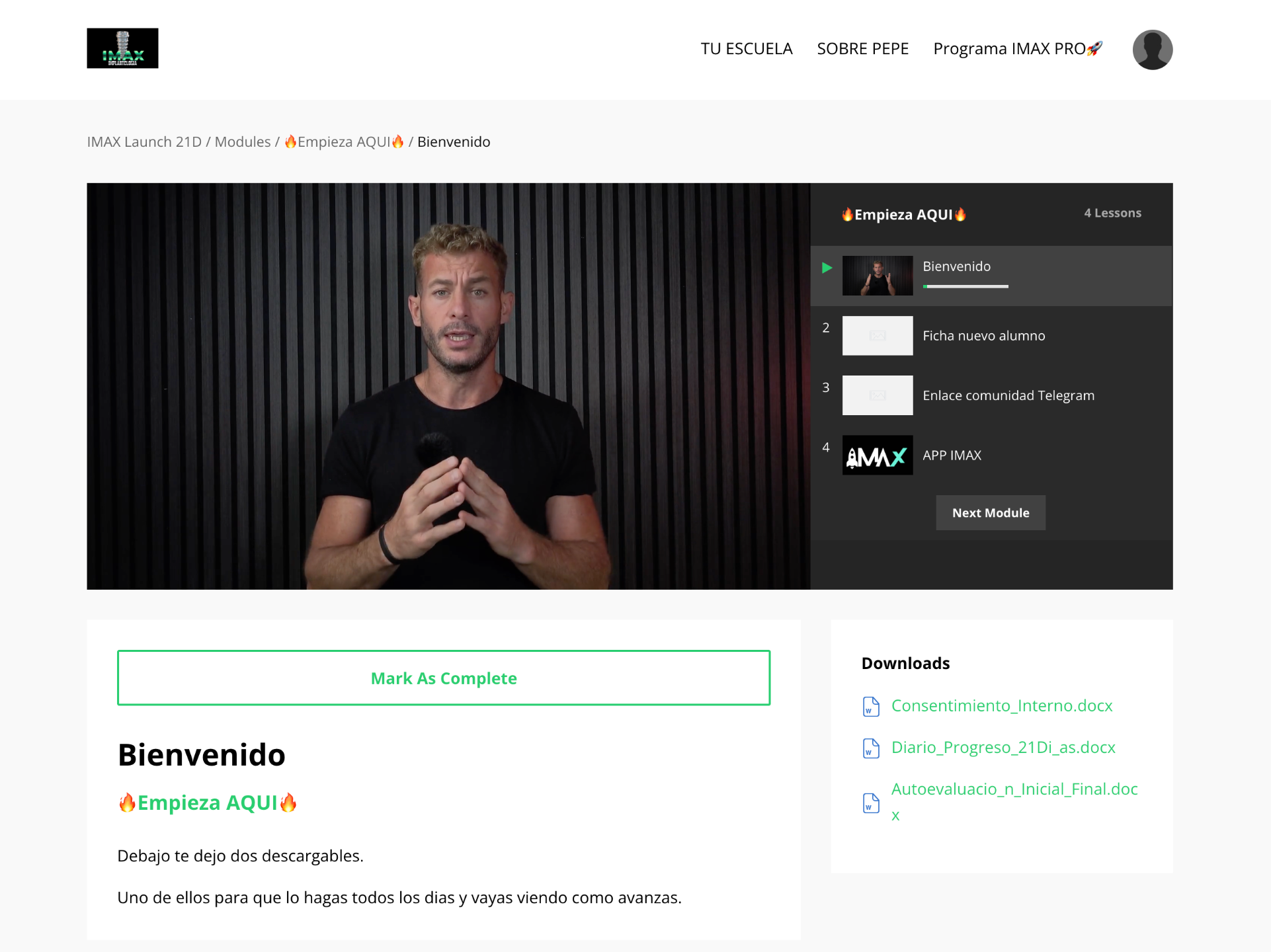This screenshot has width=1271, height=952.
Task: Open Ficha nuevo alumno lesson thumbnail
Action: click(878, 336)
